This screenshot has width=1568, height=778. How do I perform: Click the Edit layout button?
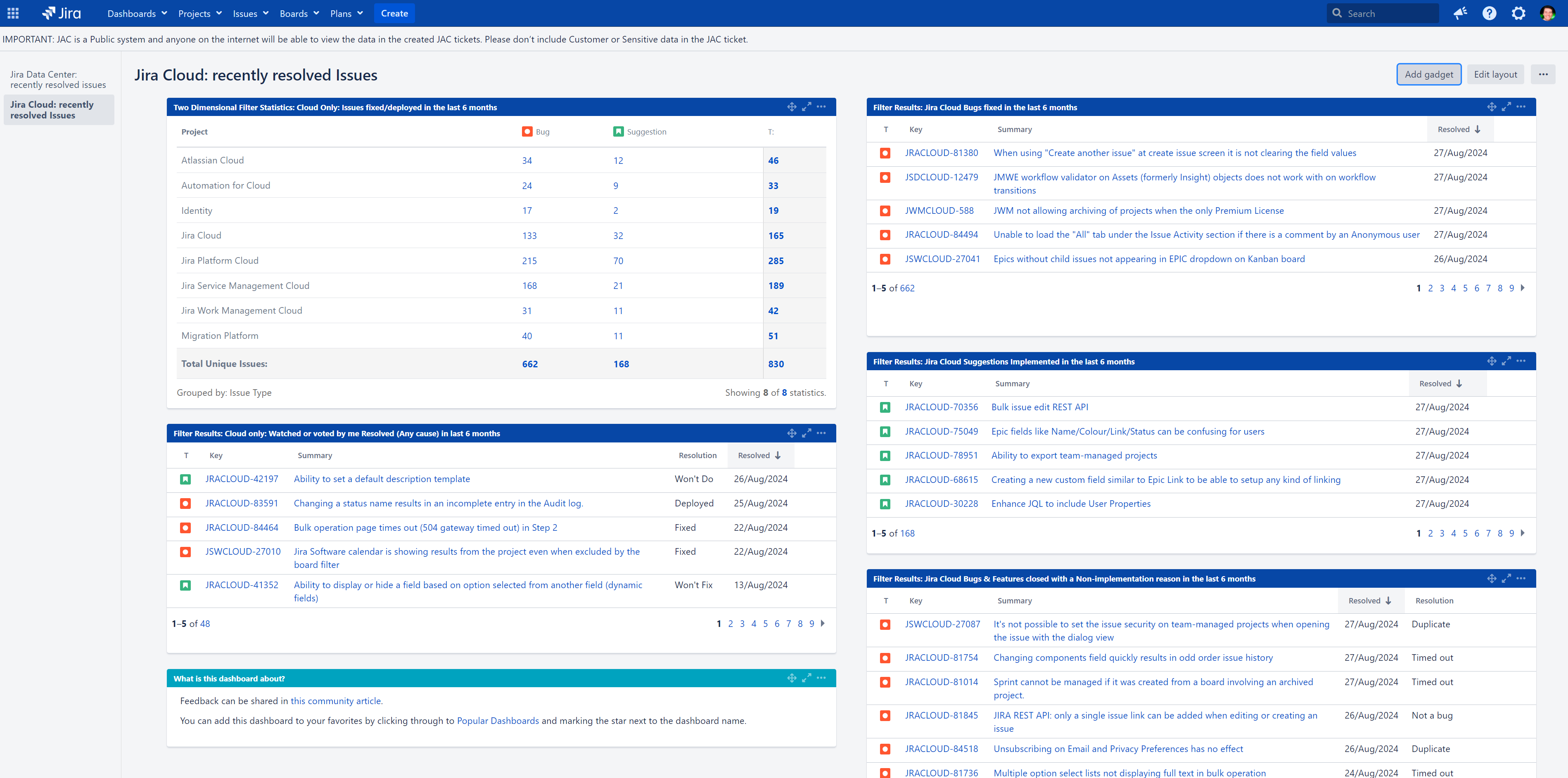[1495, 74]
